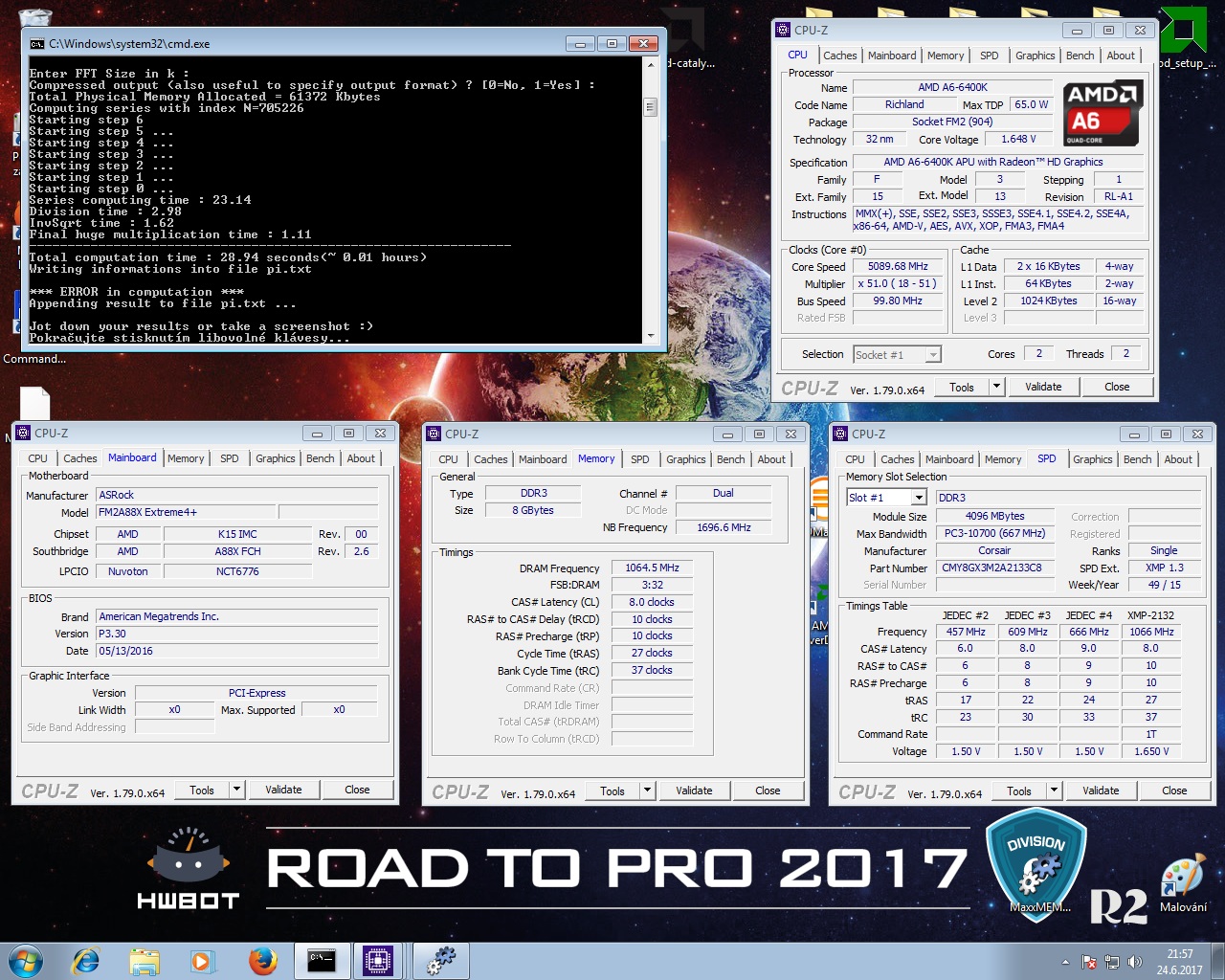This screenshot has height=980, width=1225.
Task: Click the FM2A88X Extreme4+ model field
Action: click(x=185, y=512)
